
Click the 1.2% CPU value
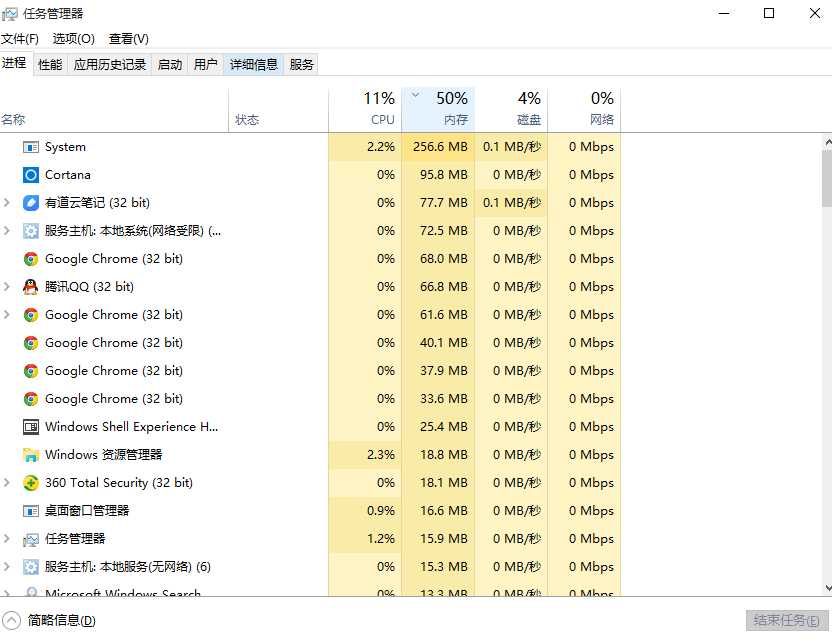click(381, 539)
